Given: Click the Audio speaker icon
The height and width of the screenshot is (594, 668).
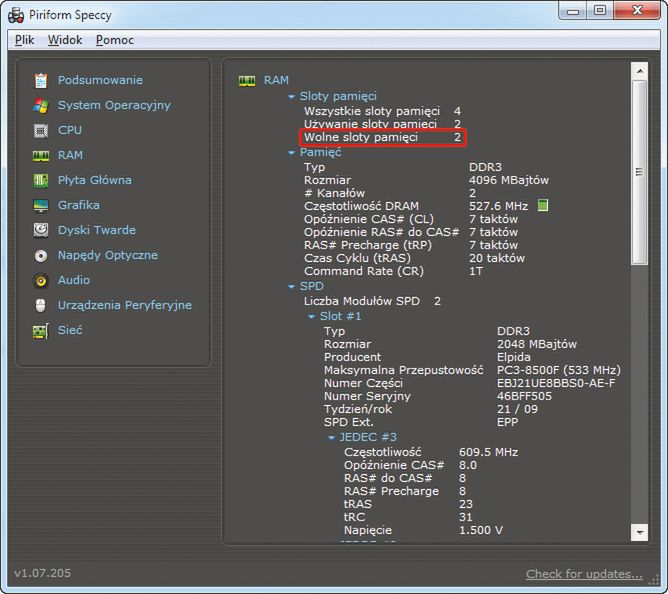Looking at the screenshot, I should [41, 280].
